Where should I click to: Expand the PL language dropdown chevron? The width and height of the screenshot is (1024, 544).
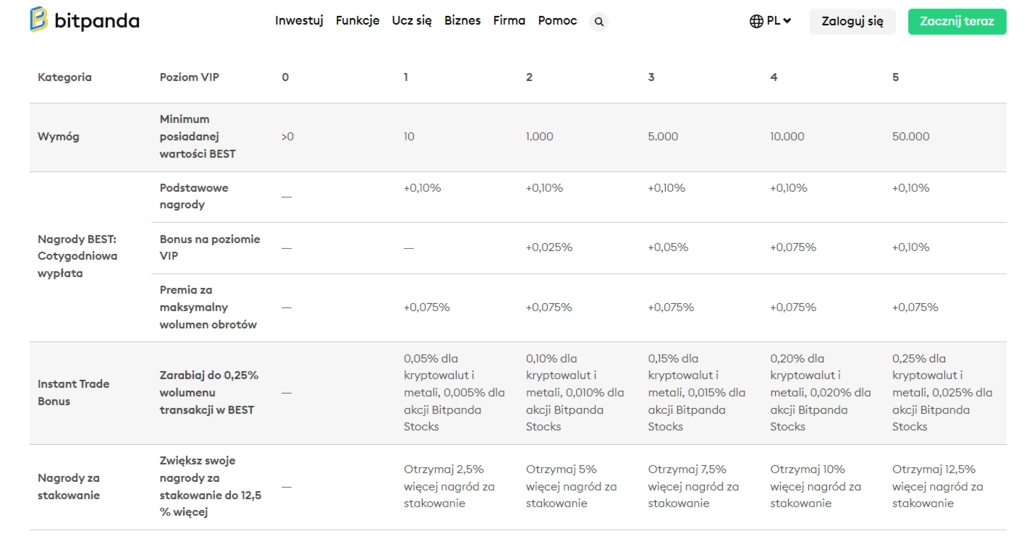pos(787,21)
